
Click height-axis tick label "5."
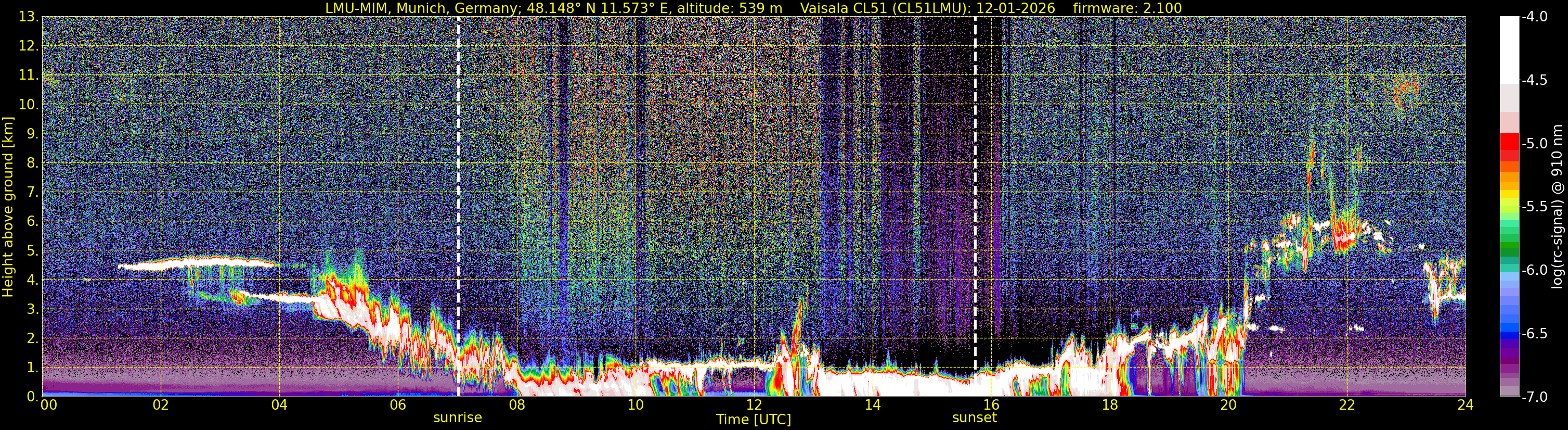(x=32, y=251)
